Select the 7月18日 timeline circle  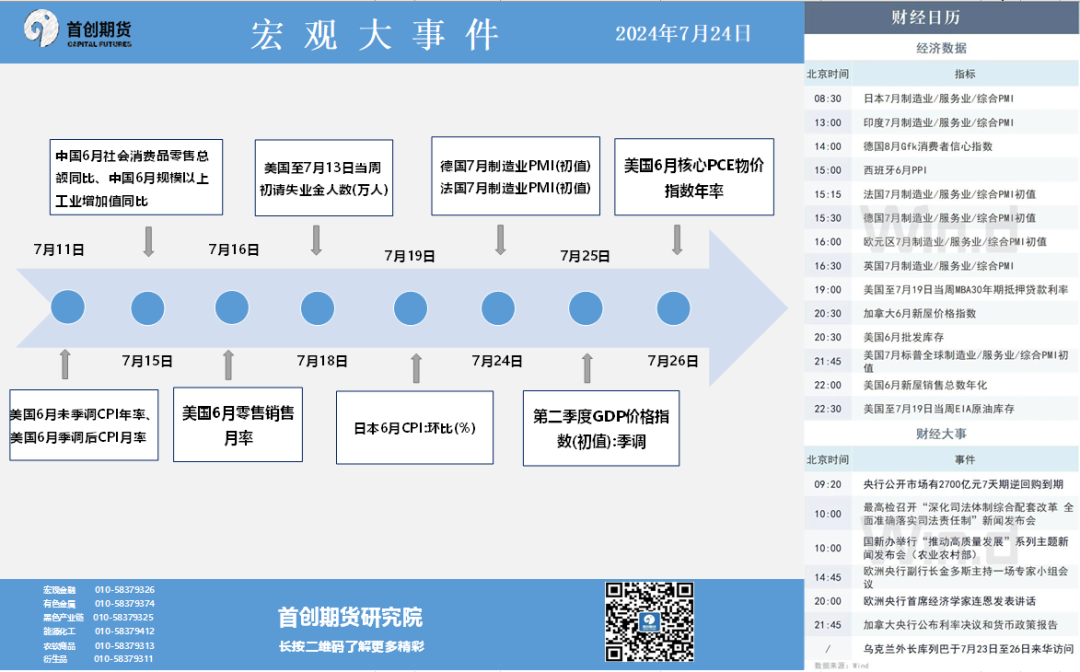click(318, 307)
